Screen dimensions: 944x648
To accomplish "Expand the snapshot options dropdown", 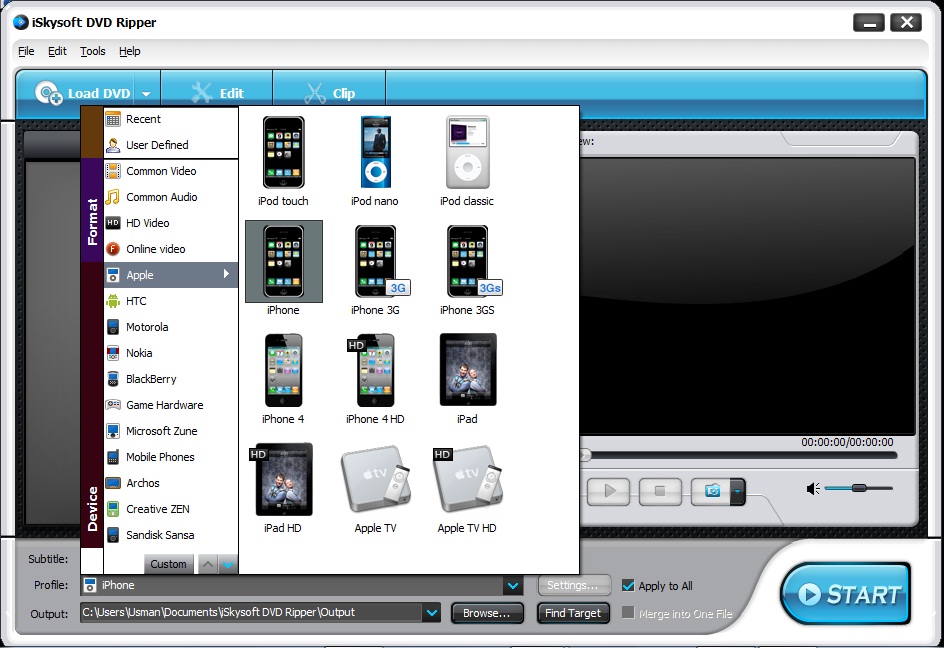I will point(738,491).
